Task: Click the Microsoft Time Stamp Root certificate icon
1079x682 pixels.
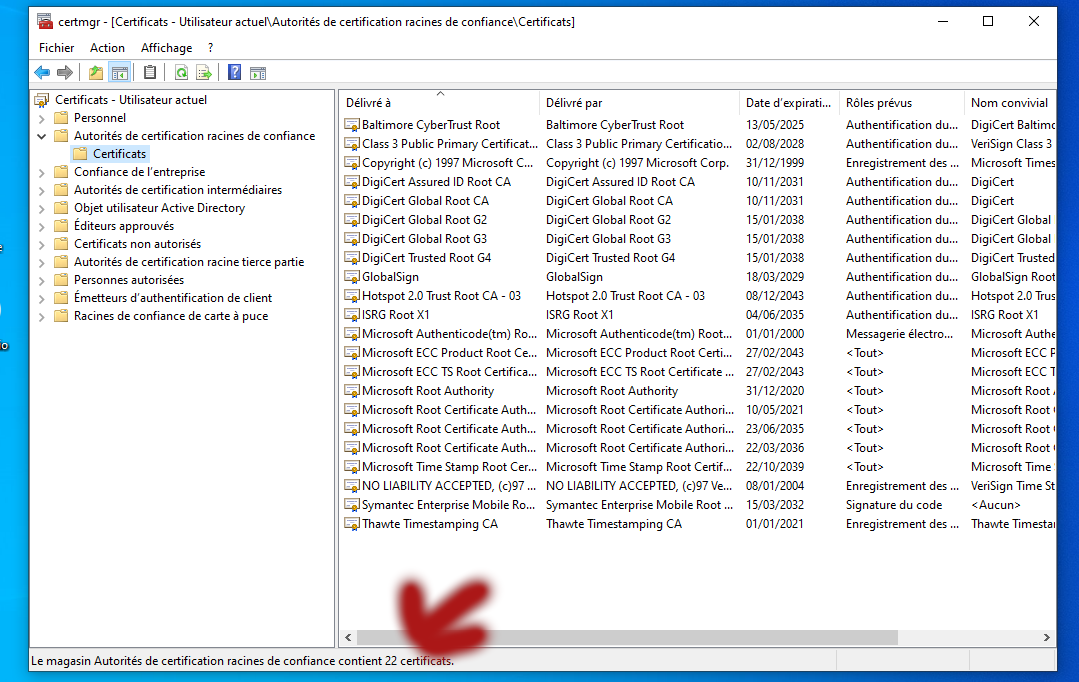Action: [352, 467]
